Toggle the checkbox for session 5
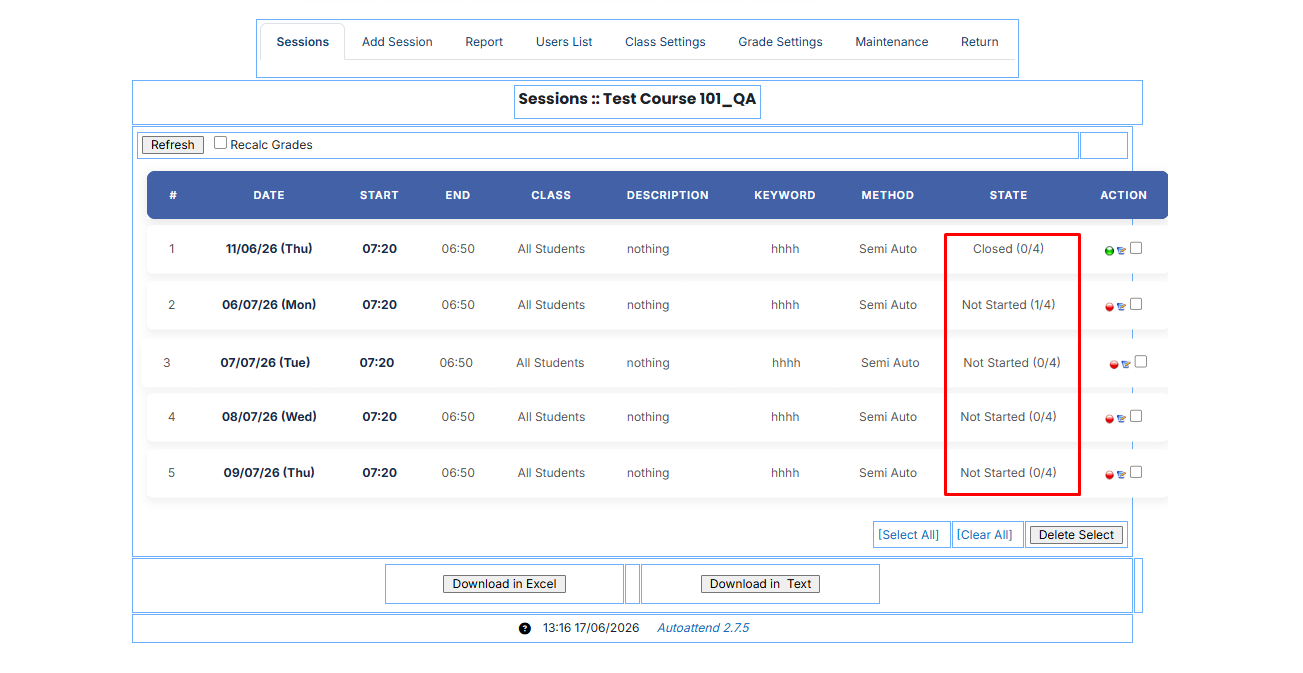The width and height of the screenshot is (1303, 673). [x=1136, y=472]
